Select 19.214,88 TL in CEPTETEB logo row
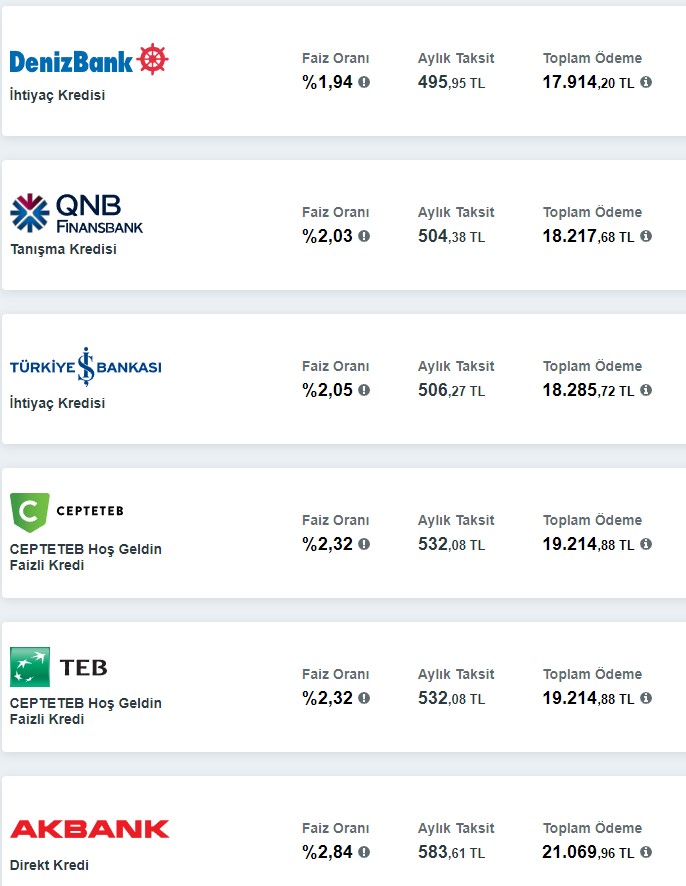 point(588,544)
